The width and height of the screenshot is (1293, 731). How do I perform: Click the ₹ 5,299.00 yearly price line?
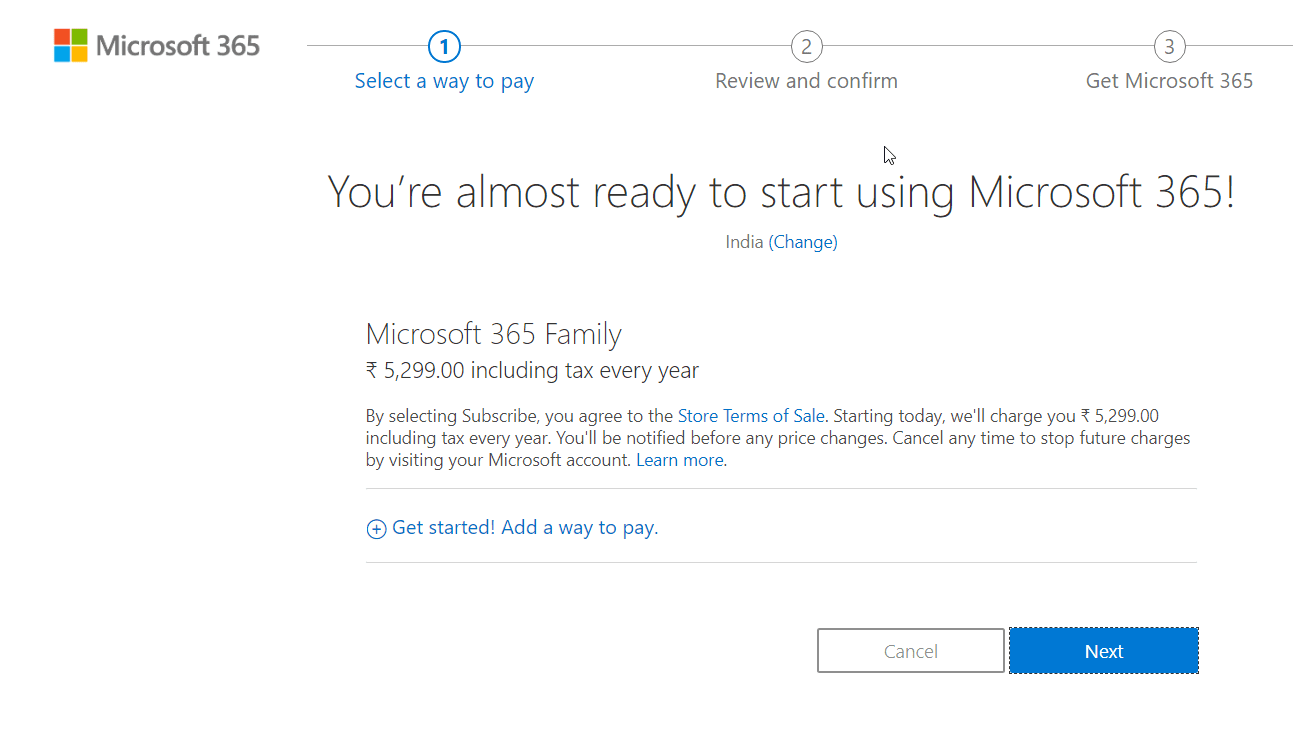(x=532, y=371)
